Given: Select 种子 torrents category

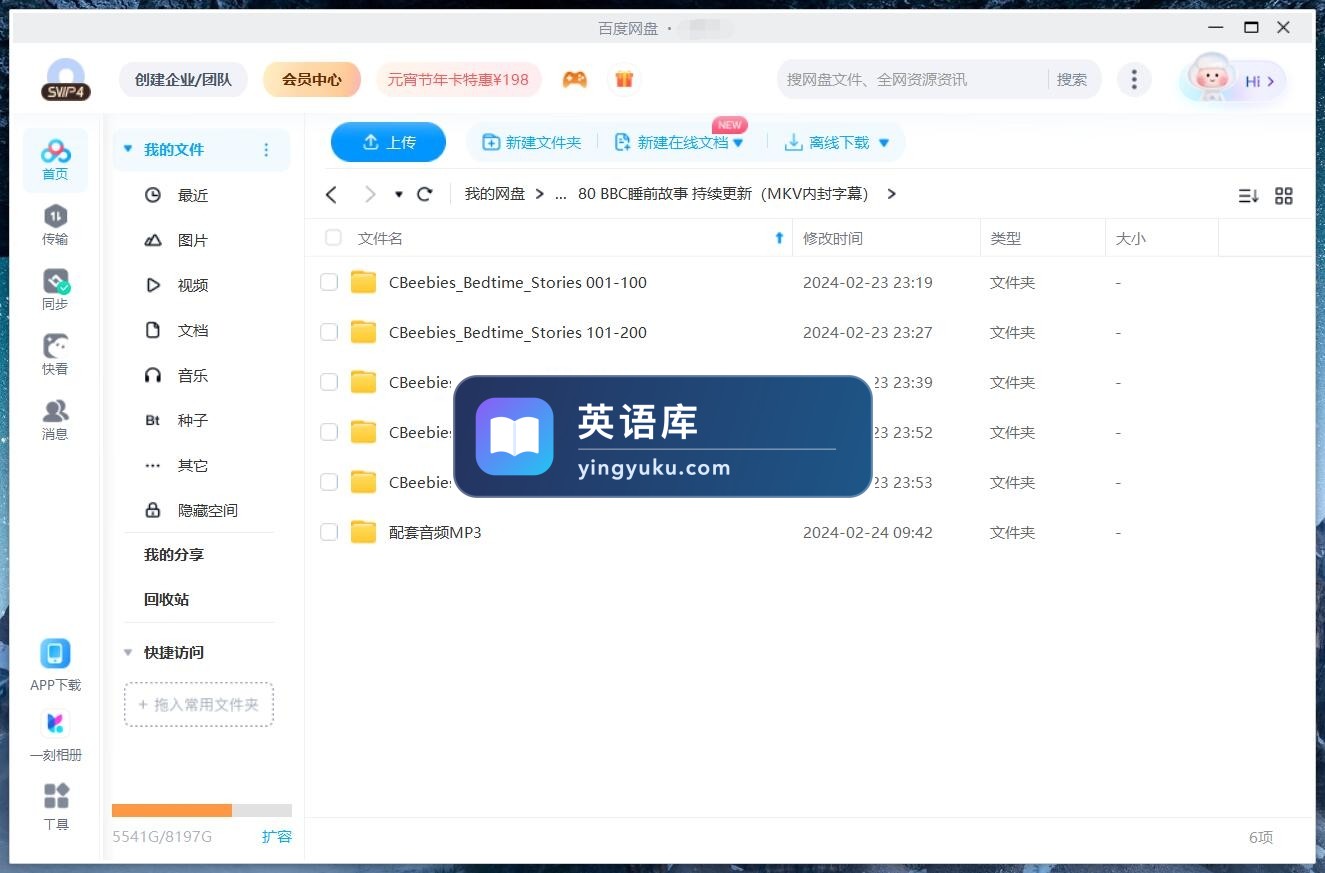Looking at the screenshot, I should click(x=193, y=420).
